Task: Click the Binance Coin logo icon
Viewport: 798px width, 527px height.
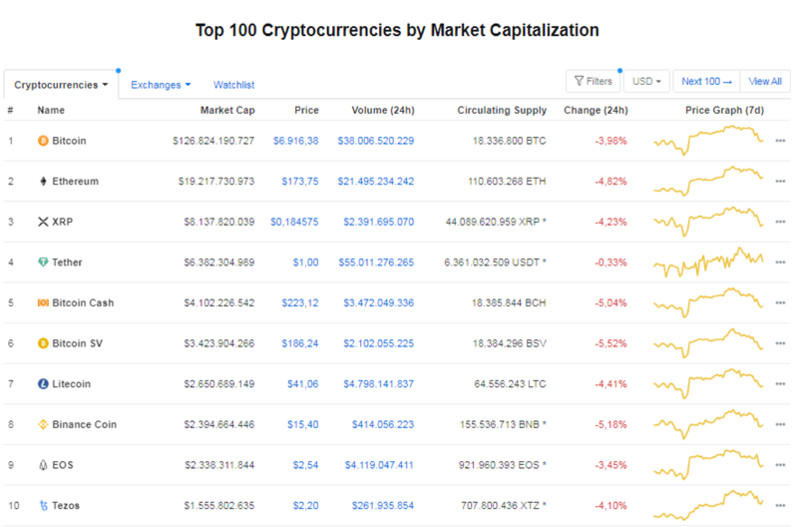Action: [x=43, y=424]
